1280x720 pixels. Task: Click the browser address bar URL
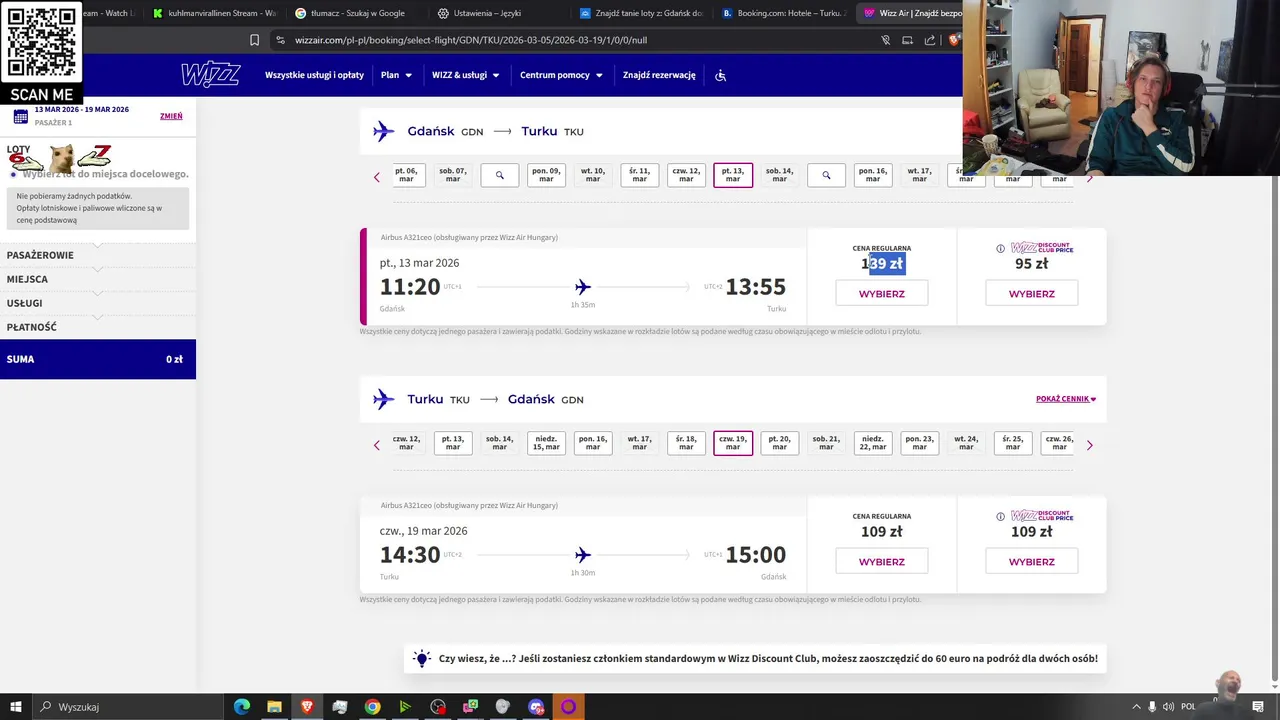click(x=471, y=40)
